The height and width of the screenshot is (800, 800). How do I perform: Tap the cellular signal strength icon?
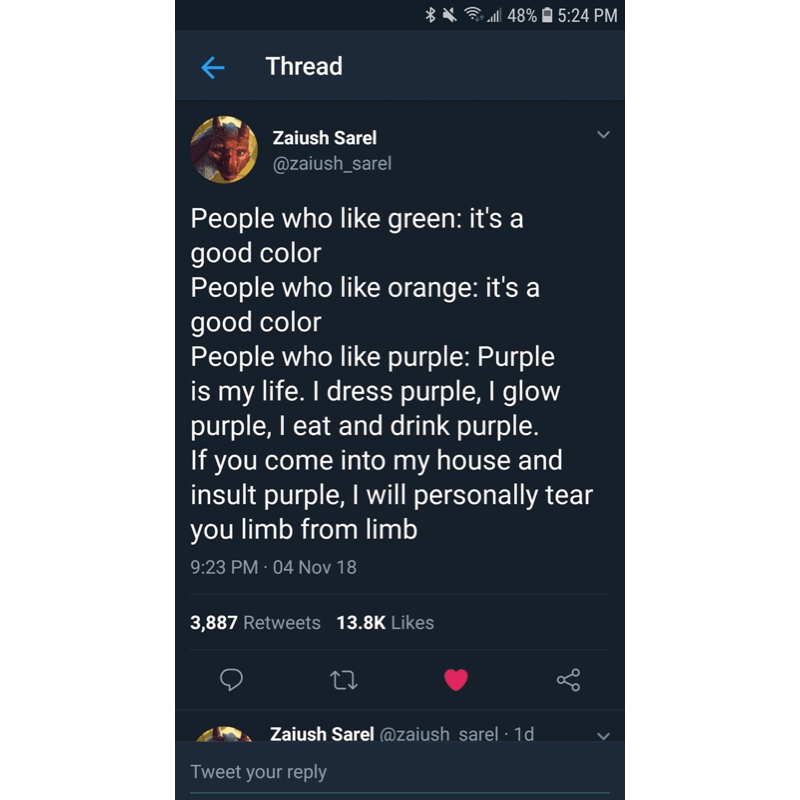pyautogui.click(x=494, y=15)
